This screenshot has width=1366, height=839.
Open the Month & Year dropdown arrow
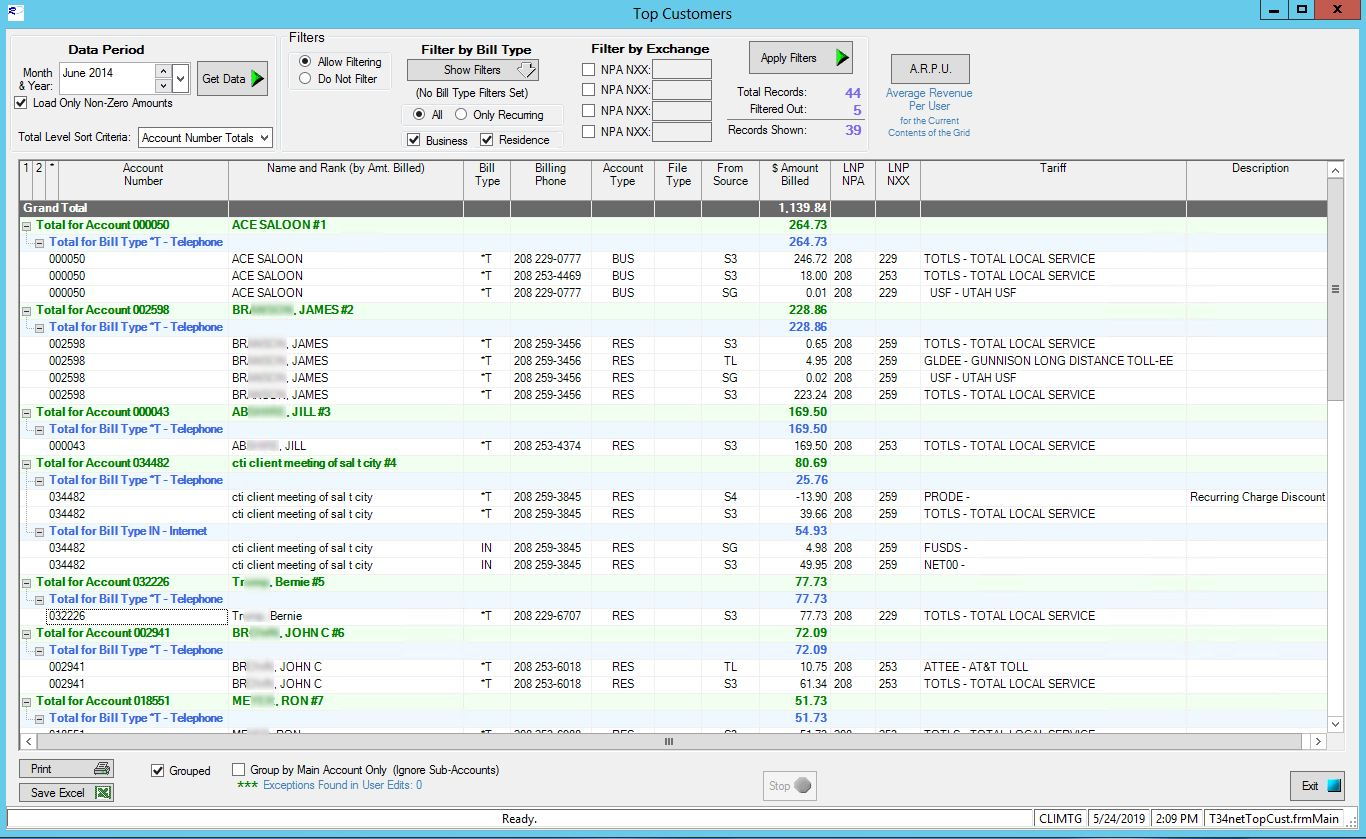pyautogui.click(x=181, y=78)
